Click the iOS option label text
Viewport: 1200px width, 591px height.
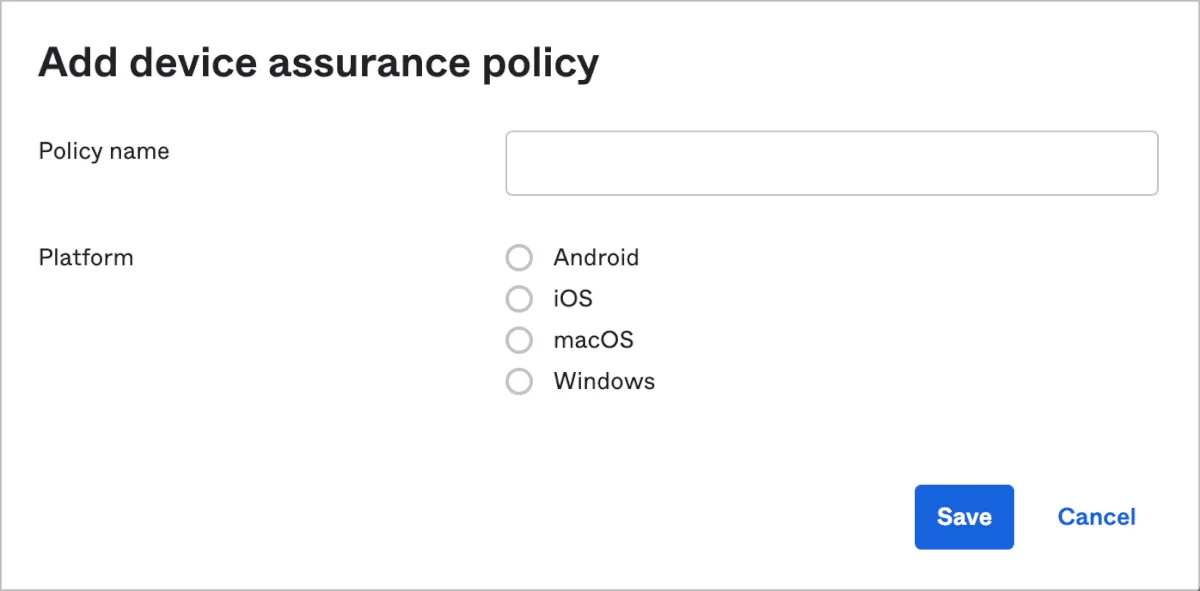point(573,299)
